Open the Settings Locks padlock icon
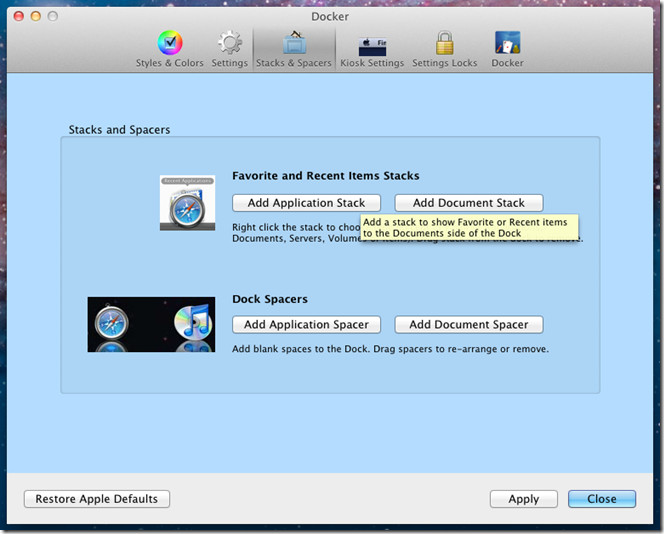Image resolution: width=664 pixels, height=534 pixels. pyautogui.click(x=444, y=43)
